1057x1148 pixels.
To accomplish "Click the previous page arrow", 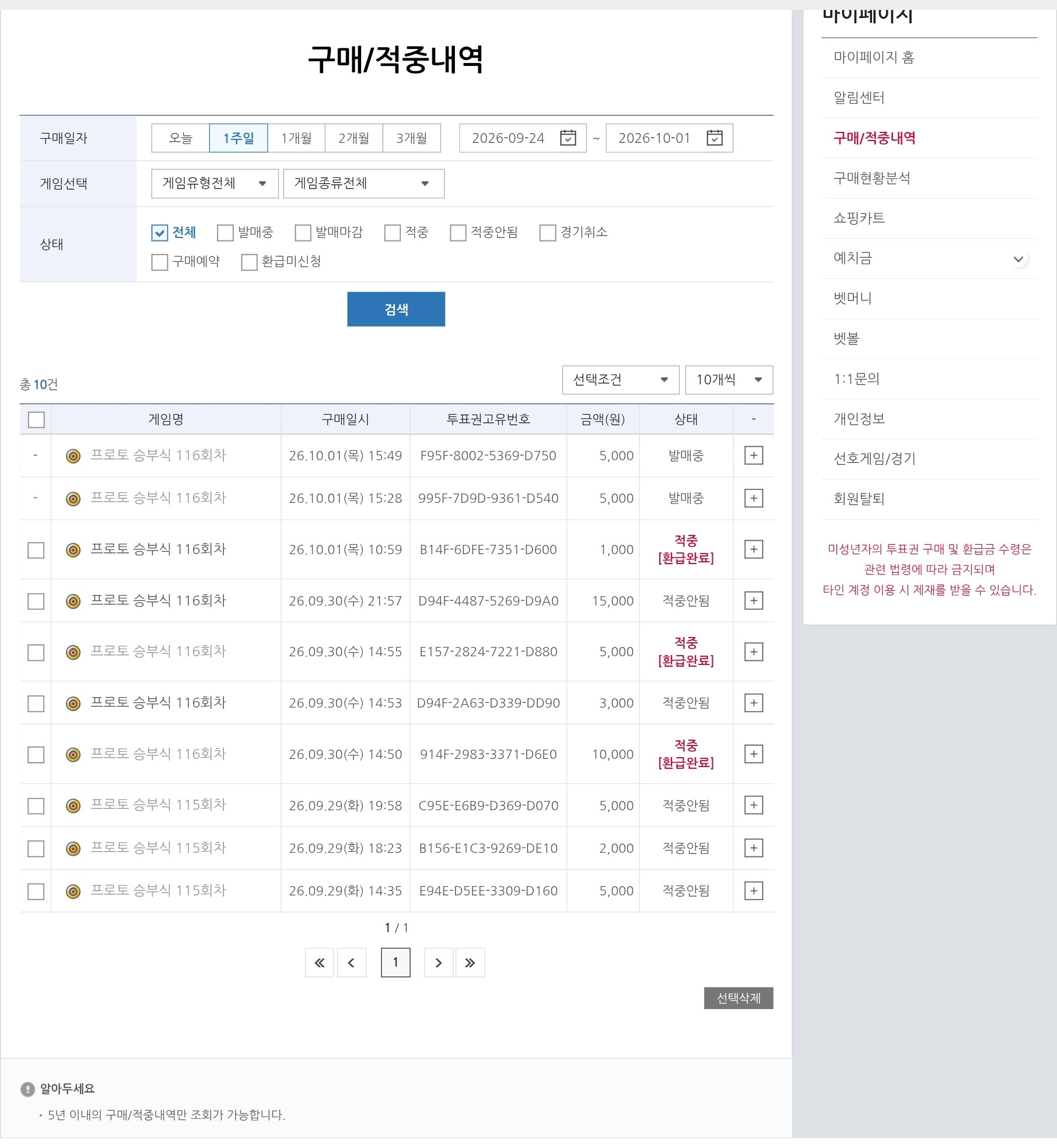I will point(352,963).
